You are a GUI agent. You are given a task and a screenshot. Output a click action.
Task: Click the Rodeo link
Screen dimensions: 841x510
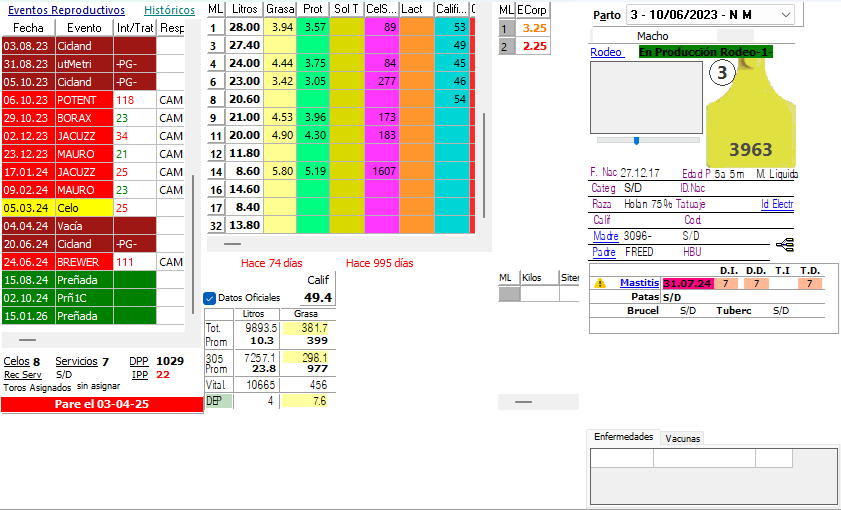[605, 52]
